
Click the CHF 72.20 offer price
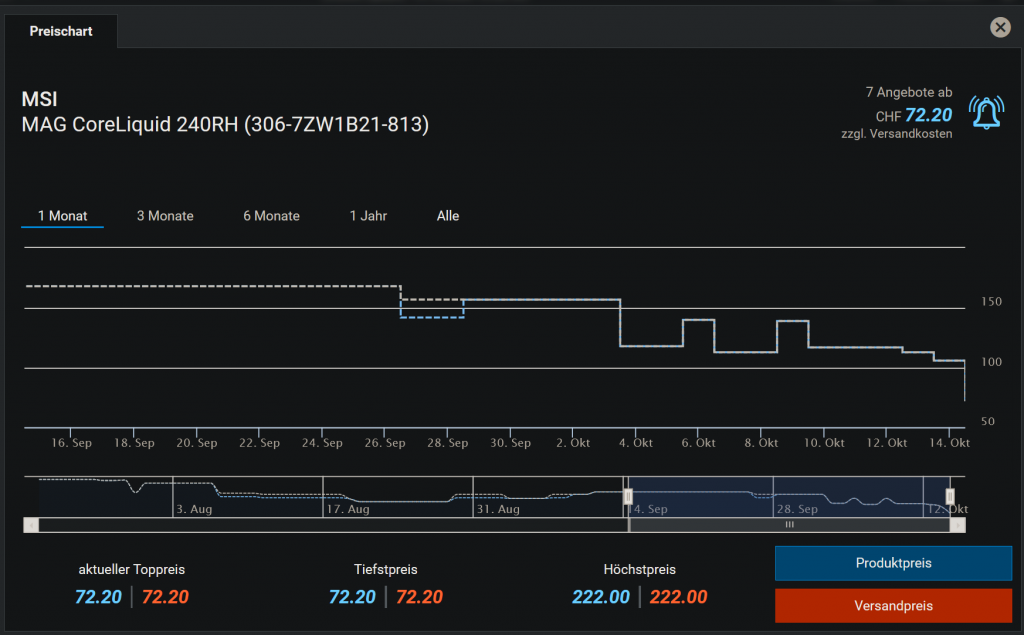click(x=927, y=116)
